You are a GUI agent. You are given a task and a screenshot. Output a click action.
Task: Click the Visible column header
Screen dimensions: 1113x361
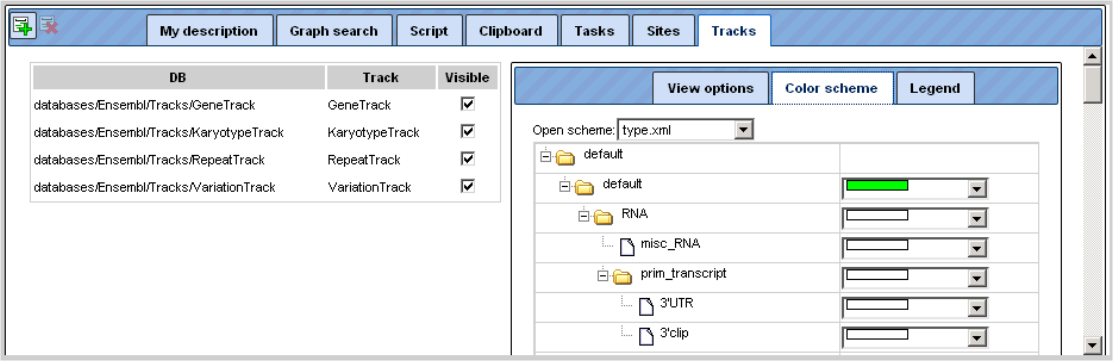[x=467, y=77]
